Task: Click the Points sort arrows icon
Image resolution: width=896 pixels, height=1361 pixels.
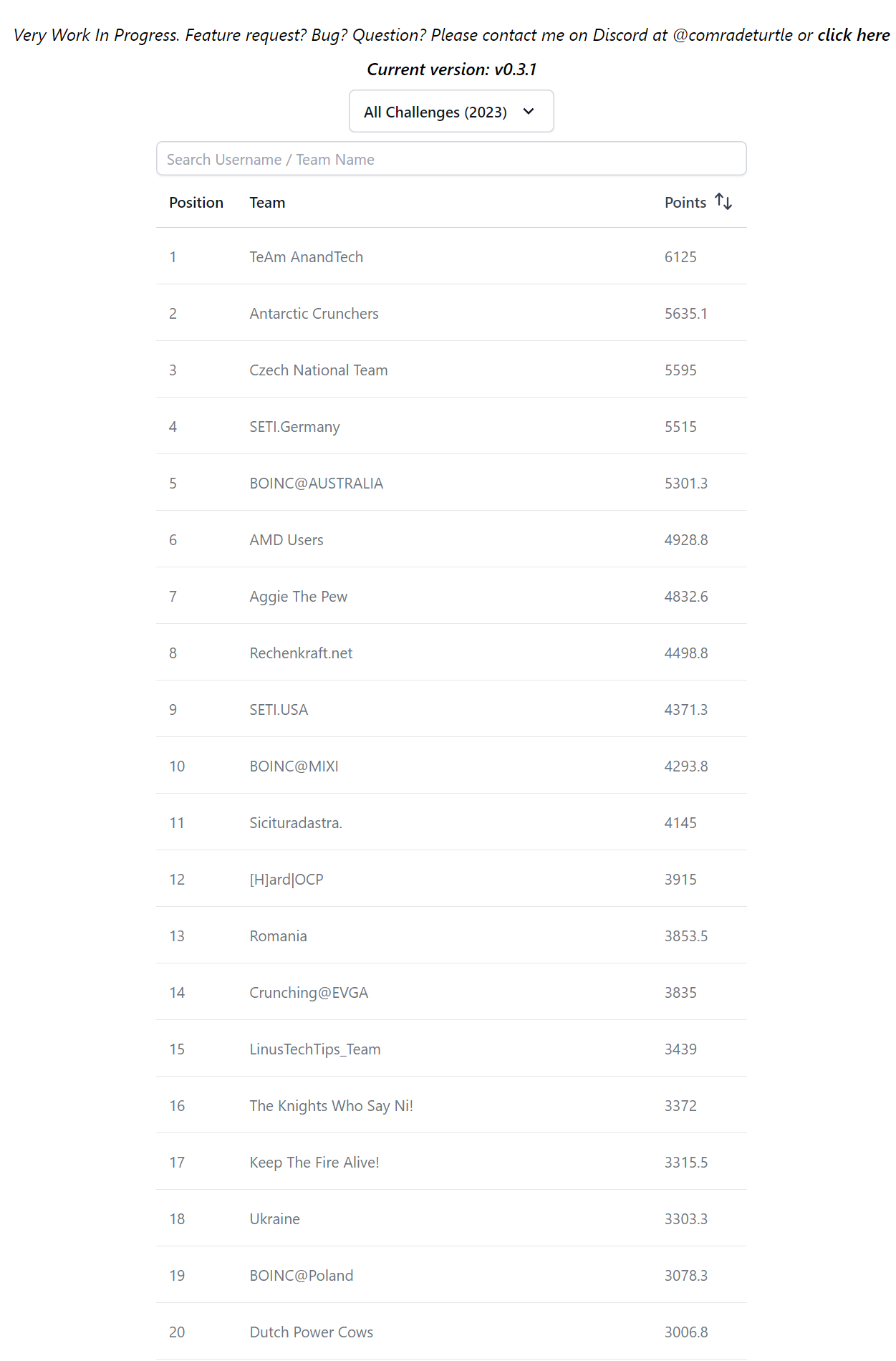Action: (723, 202)
